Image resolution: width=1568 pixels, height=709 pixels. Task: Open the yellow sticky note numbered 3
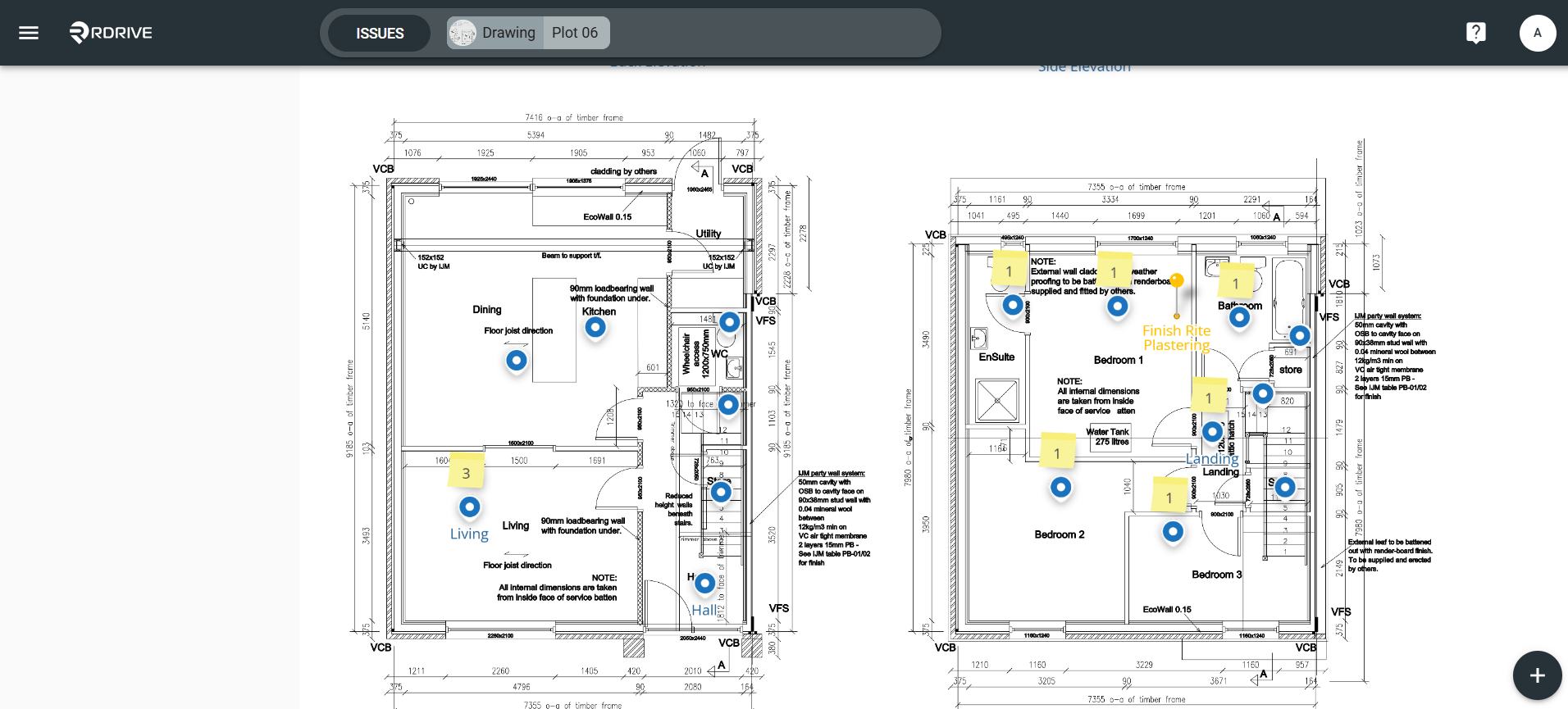[466, 471]
